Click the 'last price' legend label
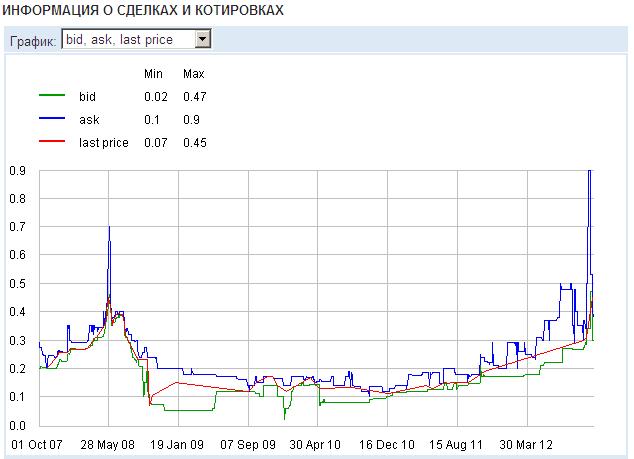The width and height of the screenshot is (634, 459). [x=104, y=143]
